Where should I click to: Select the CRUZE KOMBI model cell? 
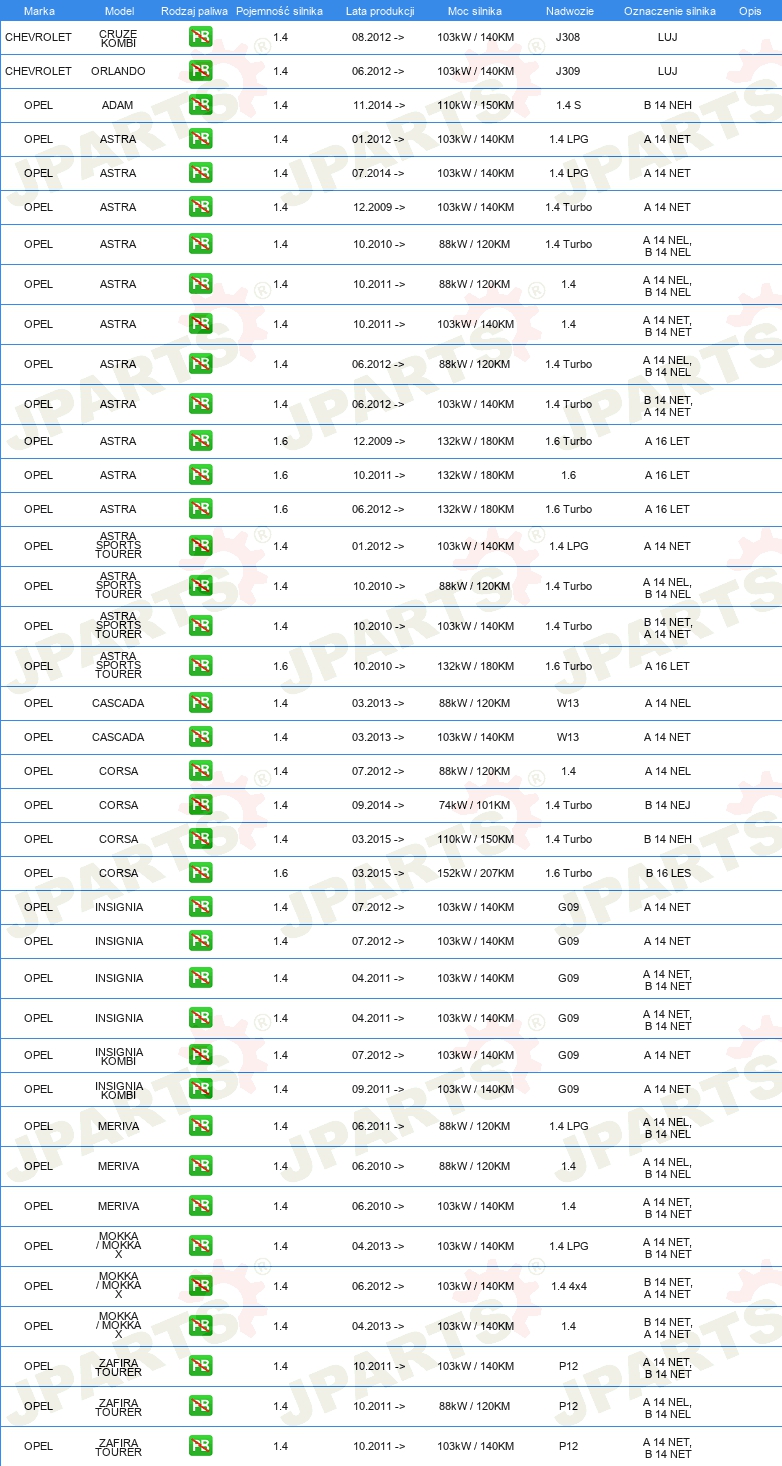(118, 38)
